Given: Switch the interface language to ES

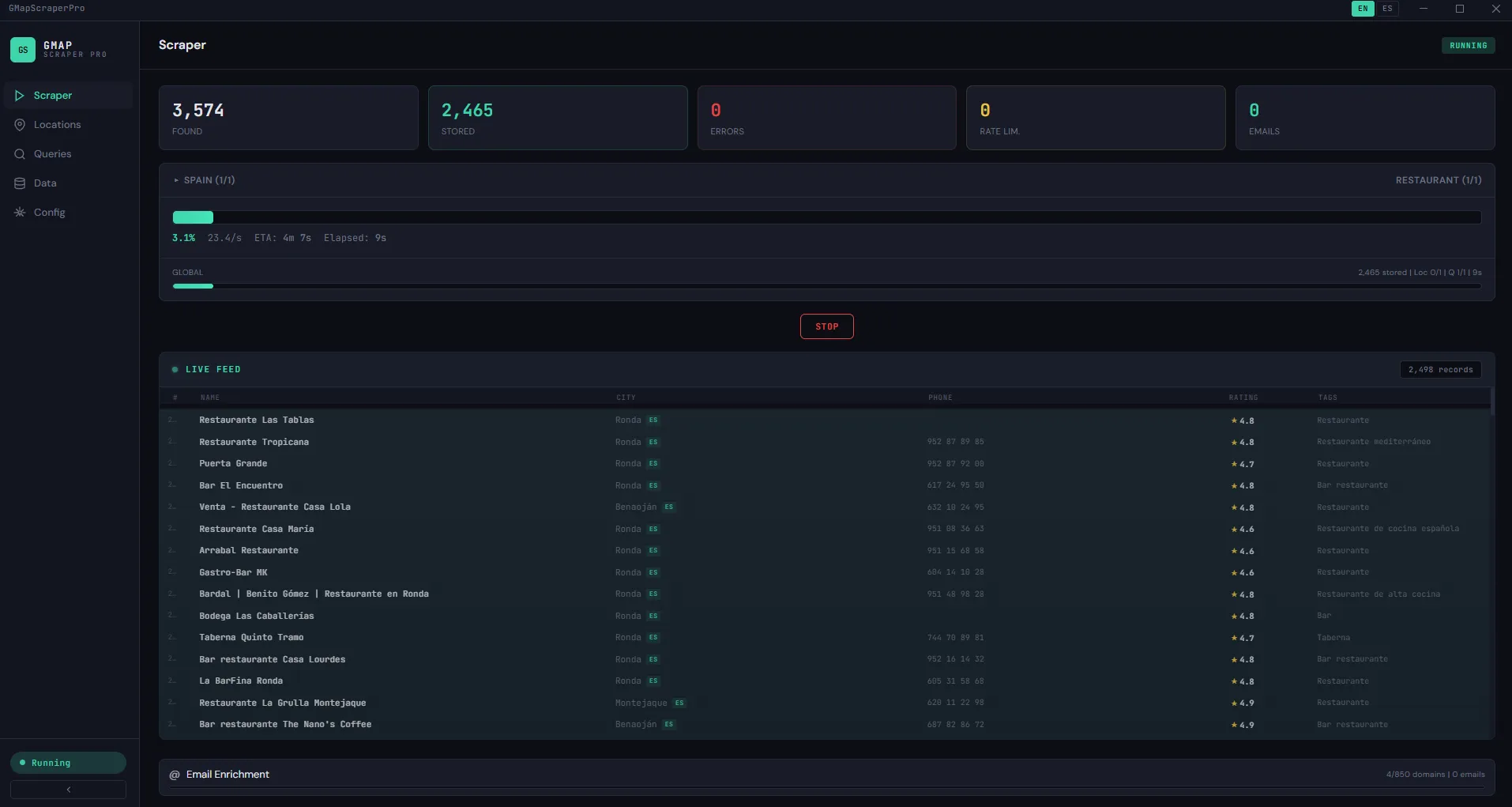Looking at the screenshot, I should [x=1387, y=9].
